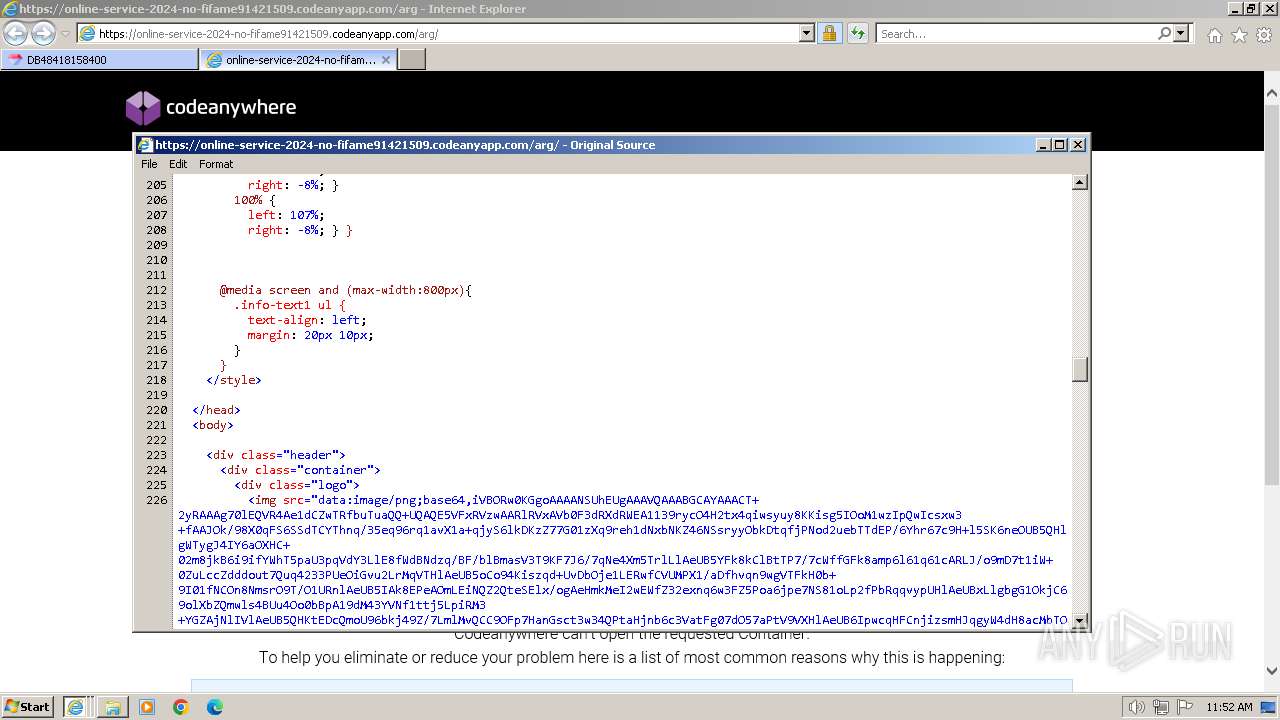
Task: Switch to the DB48418158400 tab
Action: click(99, 59)
